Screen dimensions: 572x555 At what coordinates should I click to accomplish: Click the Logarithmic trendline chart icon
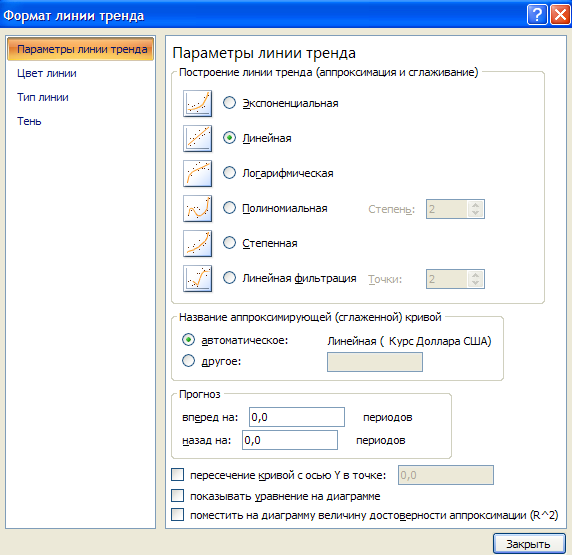coord(197,174)
